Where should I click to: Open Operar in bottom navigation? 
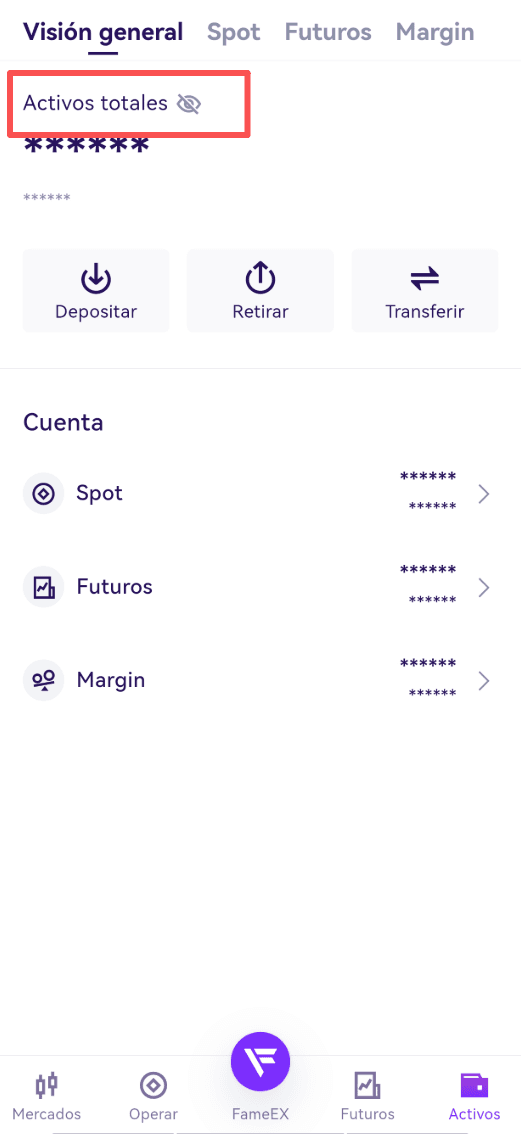pyautogui.click(x=153, y=1096)
